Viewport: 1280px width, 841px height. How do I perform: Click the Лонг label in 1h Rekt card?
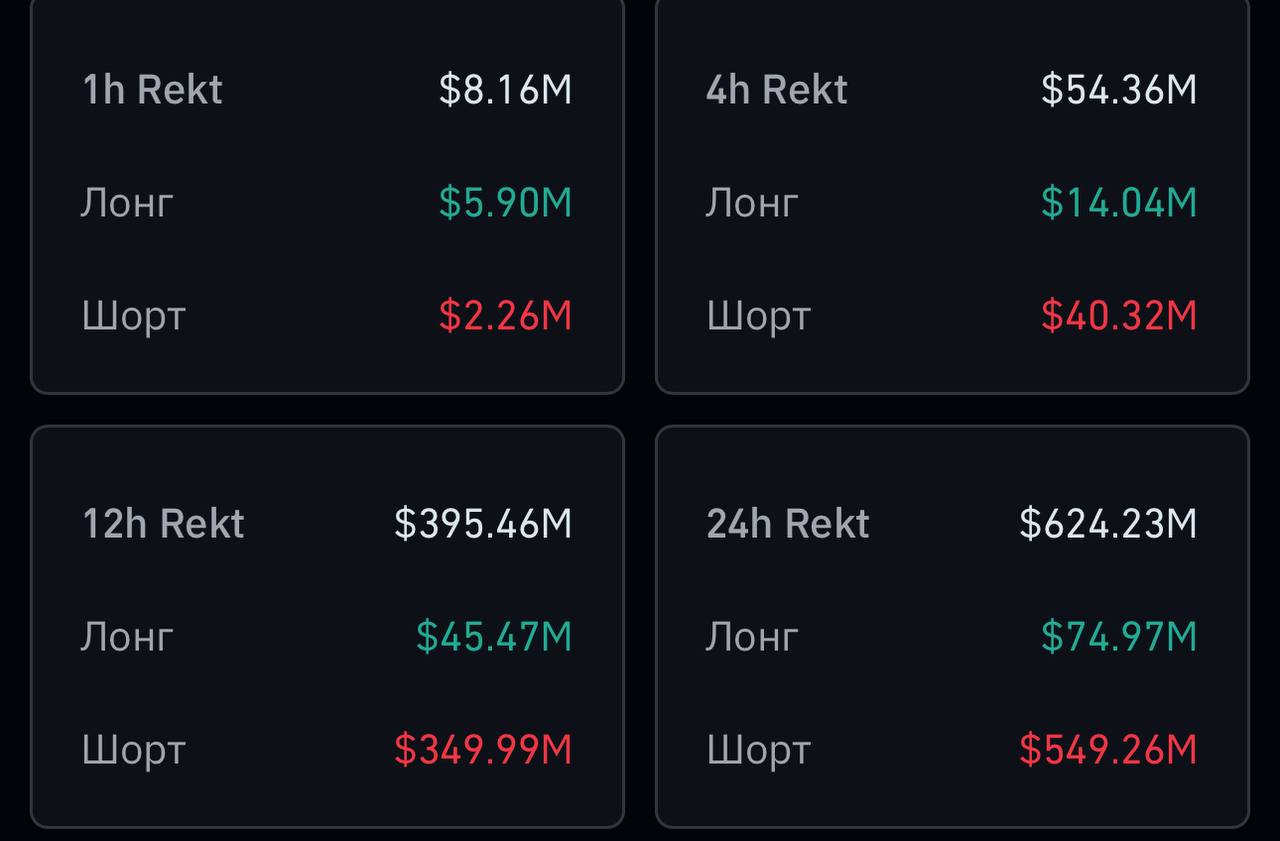tap(127, 205)
